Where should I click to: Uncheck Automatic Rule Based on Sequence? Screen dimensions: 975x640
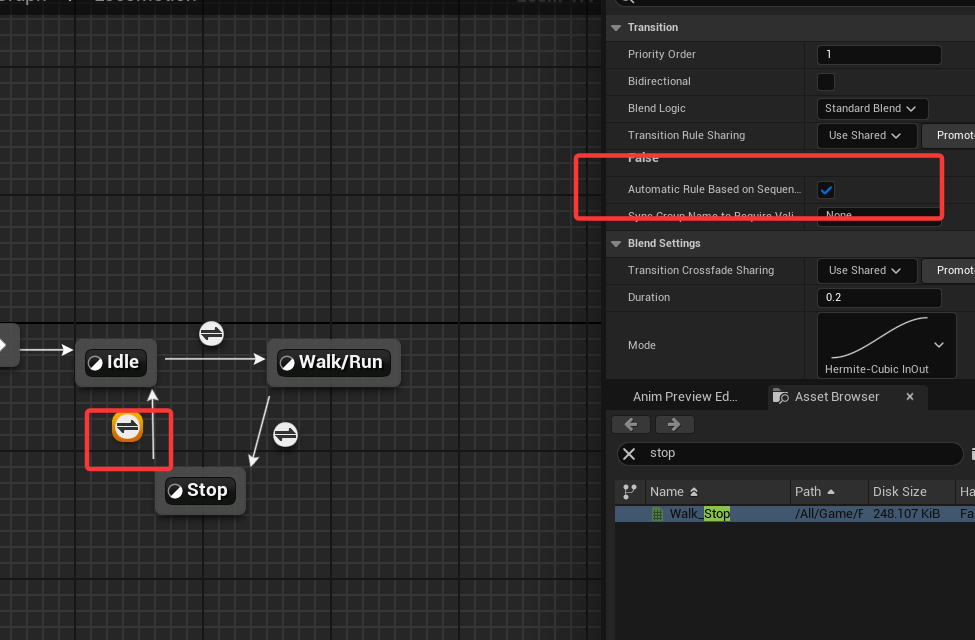coord(826,189)
